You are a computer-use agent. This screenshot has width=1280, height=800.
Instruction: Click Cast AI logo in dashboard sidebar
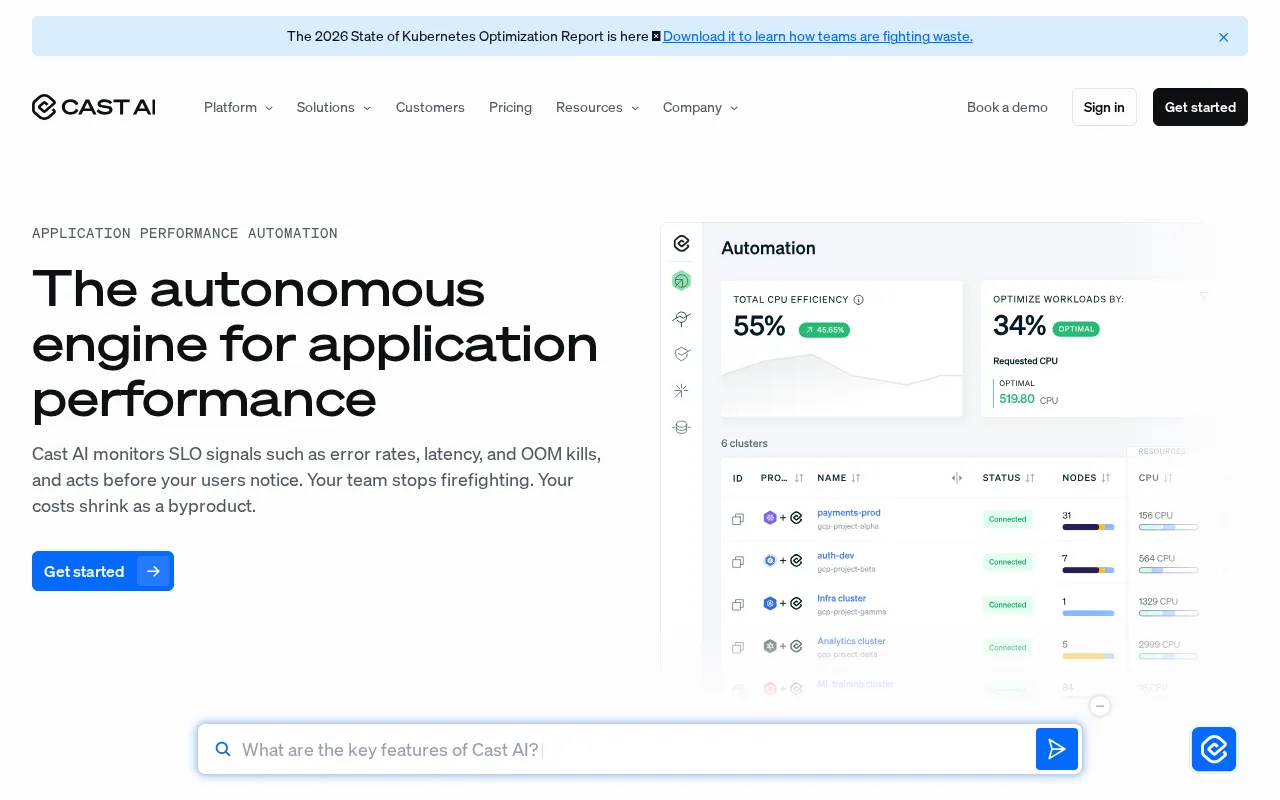(681, 243)
